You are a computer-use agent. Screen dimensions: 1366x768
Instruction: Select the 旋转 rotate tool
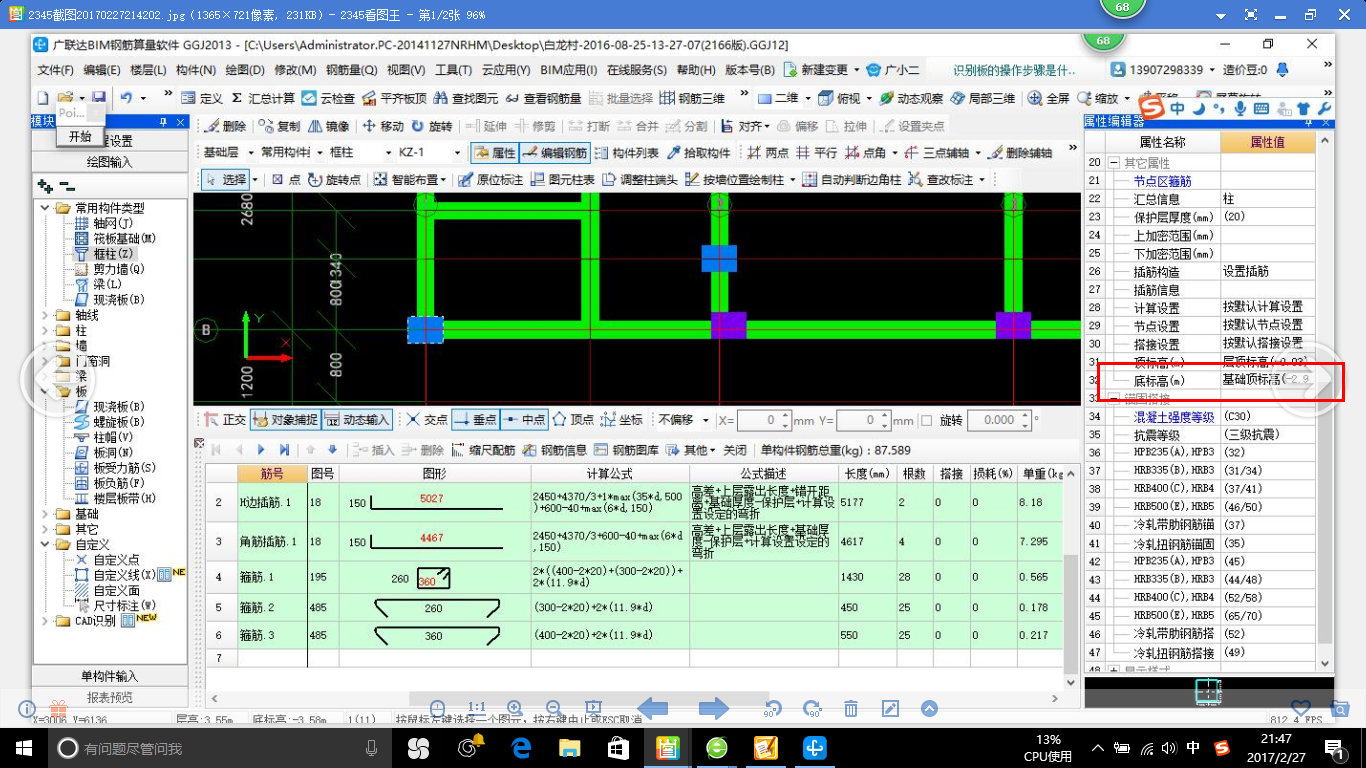[x=432, y=127]
